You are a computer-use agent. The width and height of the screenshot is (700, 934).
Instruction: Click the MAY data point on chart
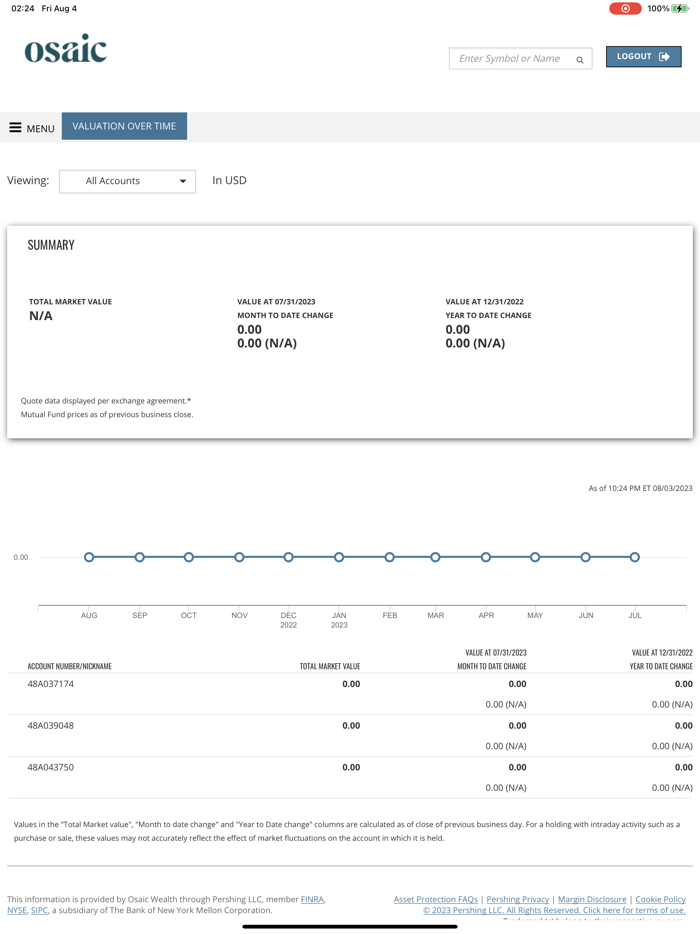tap(535, 558)
